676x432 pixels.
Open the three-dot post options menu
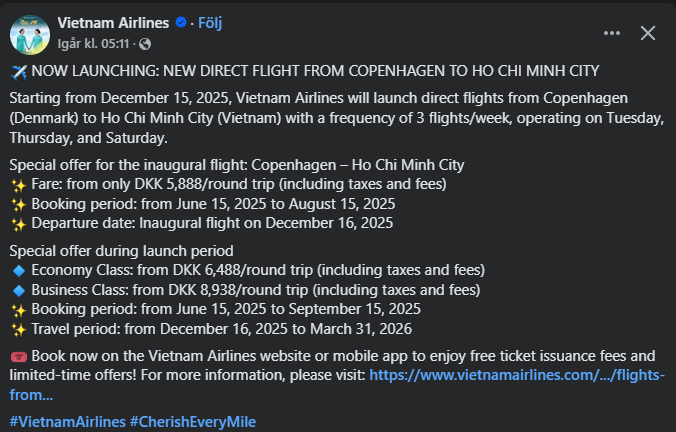point(612,33)
